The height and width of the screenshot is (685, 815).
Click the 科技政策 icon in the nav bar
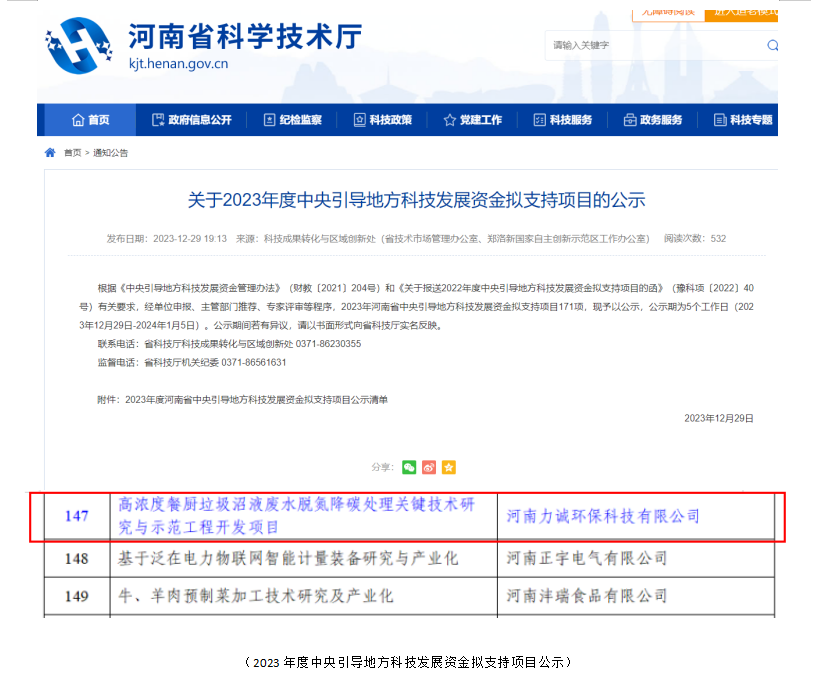360,120
